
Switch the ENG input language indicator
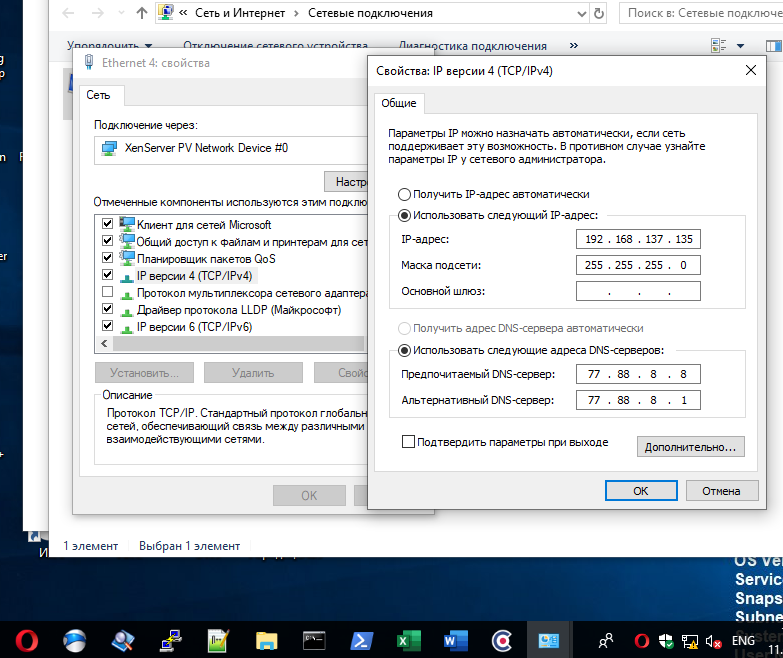pyautogui.click(x=743, y=641)
